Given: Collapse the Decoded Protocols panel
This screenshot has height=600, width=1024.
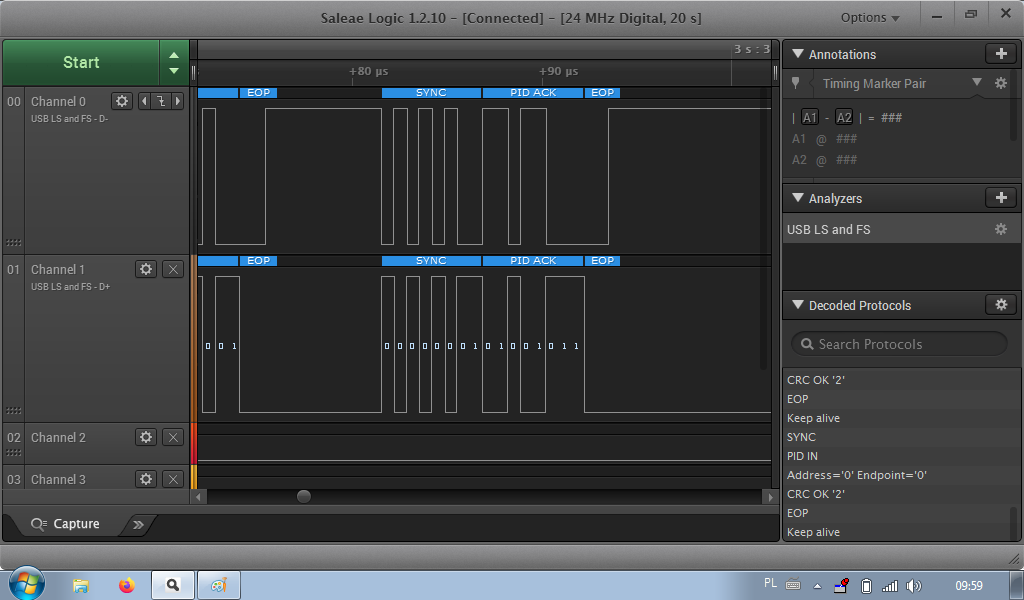Looking at the screenshot, I should (797, 305).
